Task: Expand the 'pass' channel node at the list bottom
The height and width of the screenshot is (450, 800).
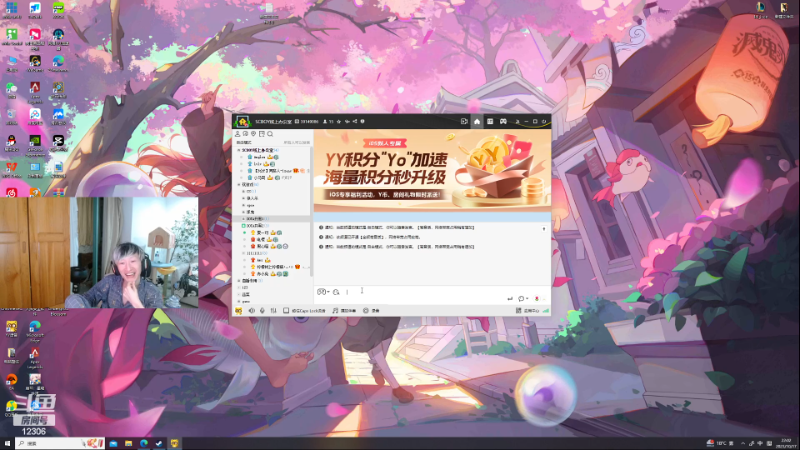Action: pos(238,302)
